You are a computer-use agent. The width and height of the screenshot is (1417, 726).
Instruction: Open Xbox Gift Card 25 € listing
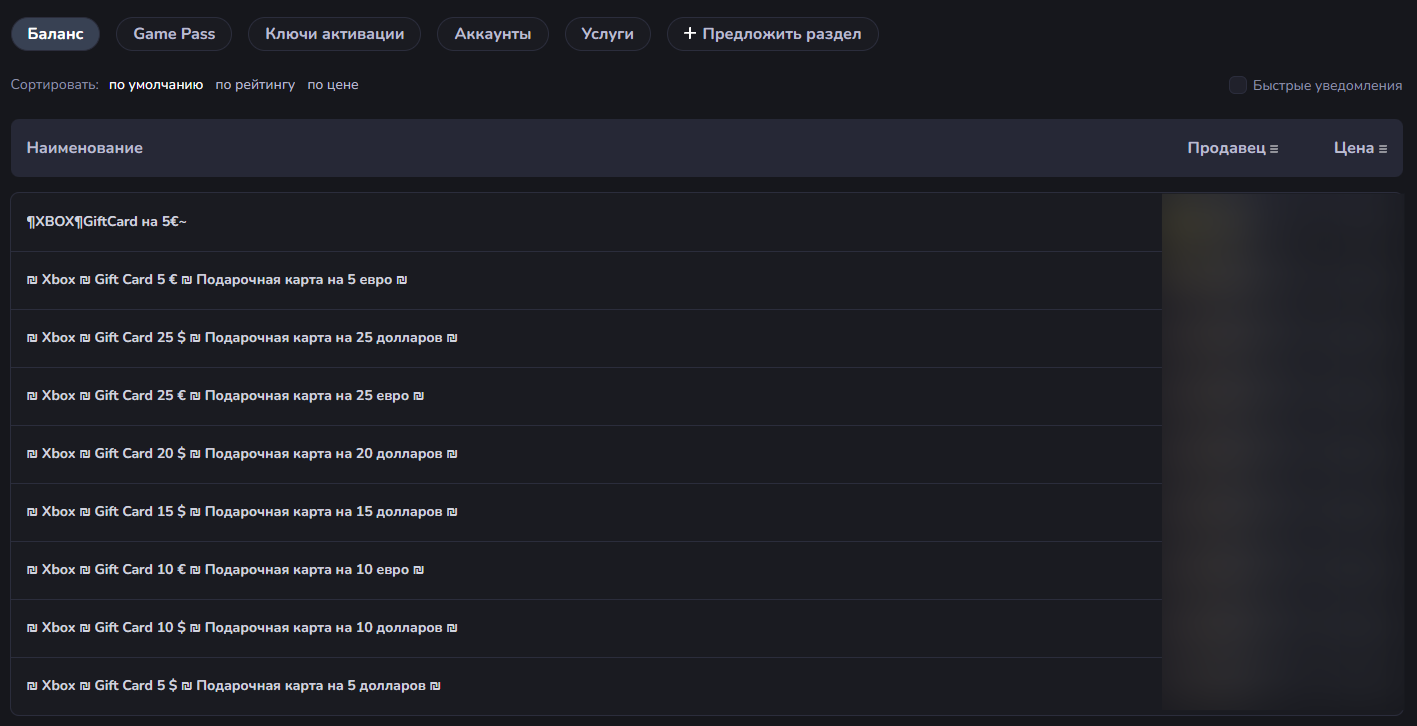(x=707, y=396)
